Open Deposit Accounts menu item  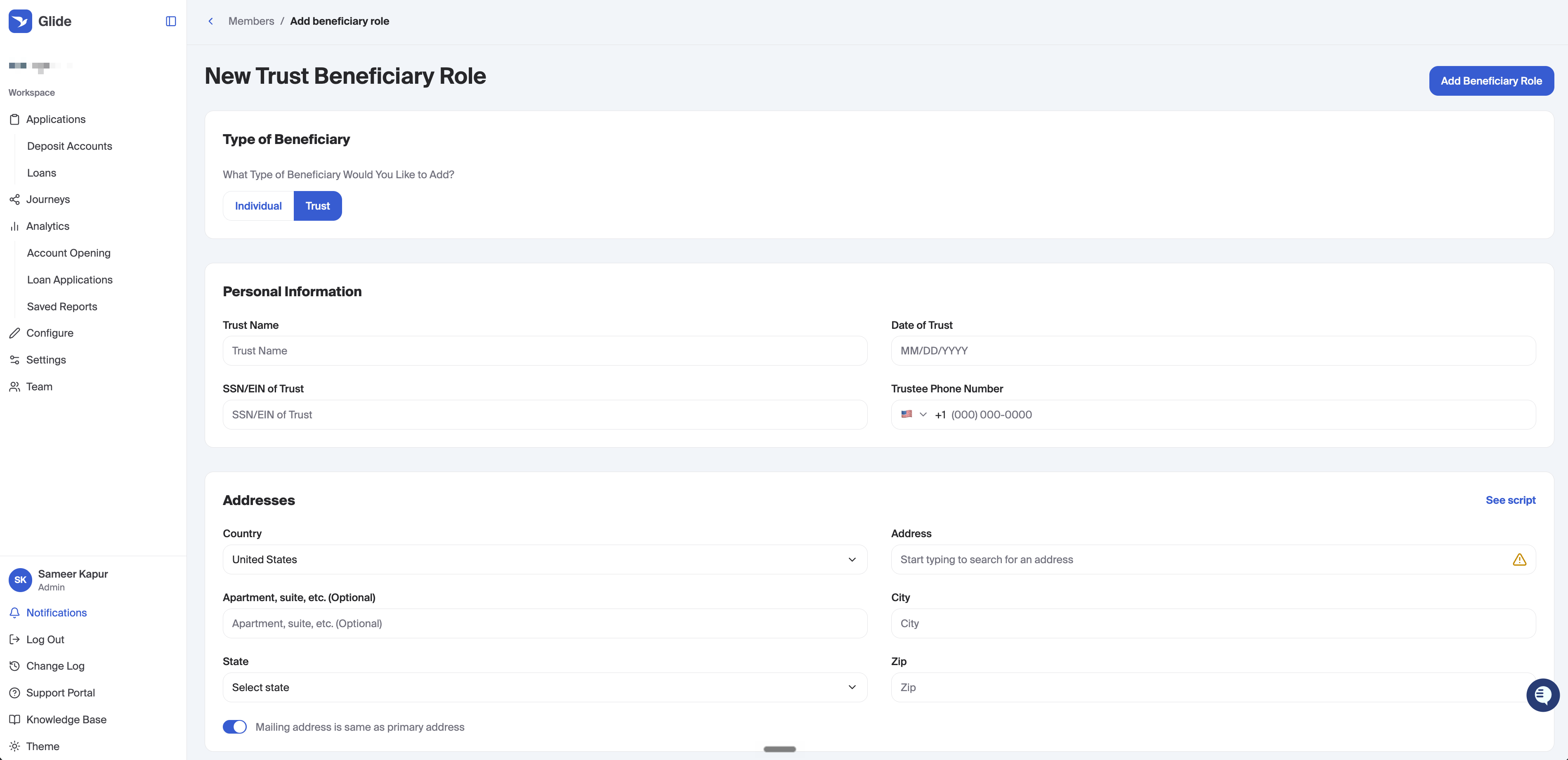coord(69,146)
